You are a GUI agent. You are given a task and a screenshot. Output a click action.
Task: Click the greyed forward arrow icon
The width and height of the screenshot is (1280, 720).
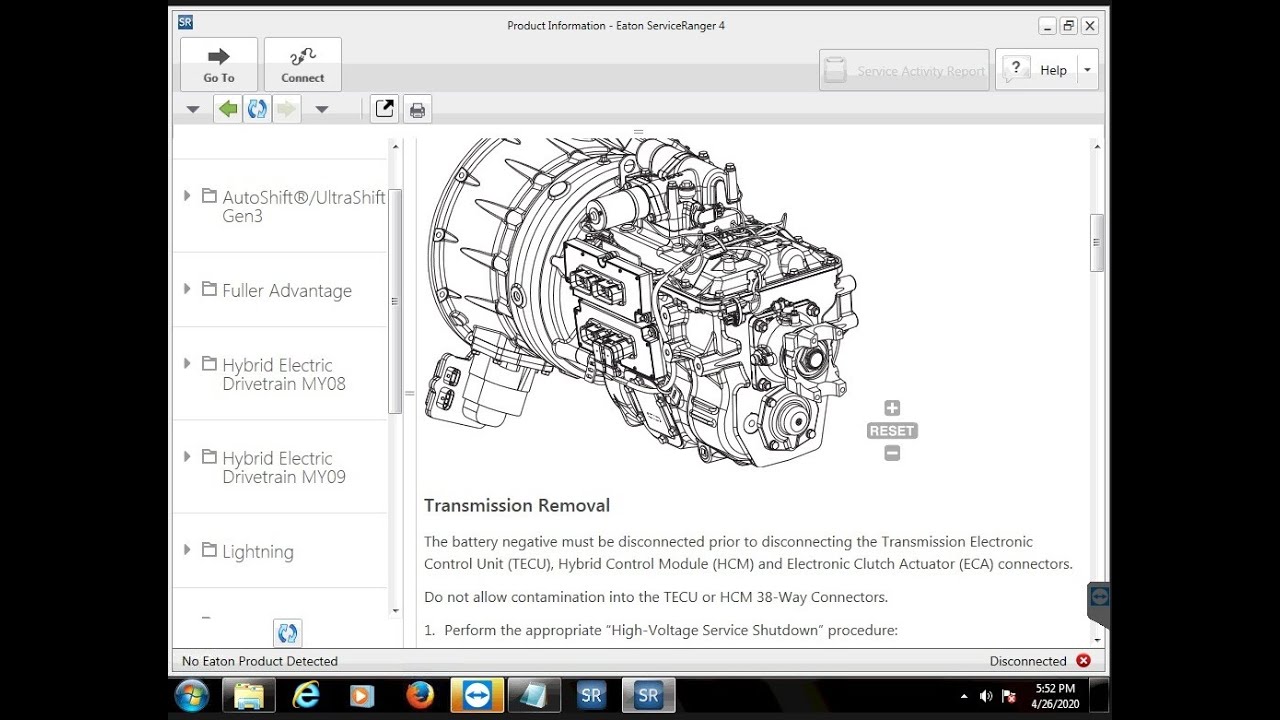pyautogui.click(x=287, y=109)
